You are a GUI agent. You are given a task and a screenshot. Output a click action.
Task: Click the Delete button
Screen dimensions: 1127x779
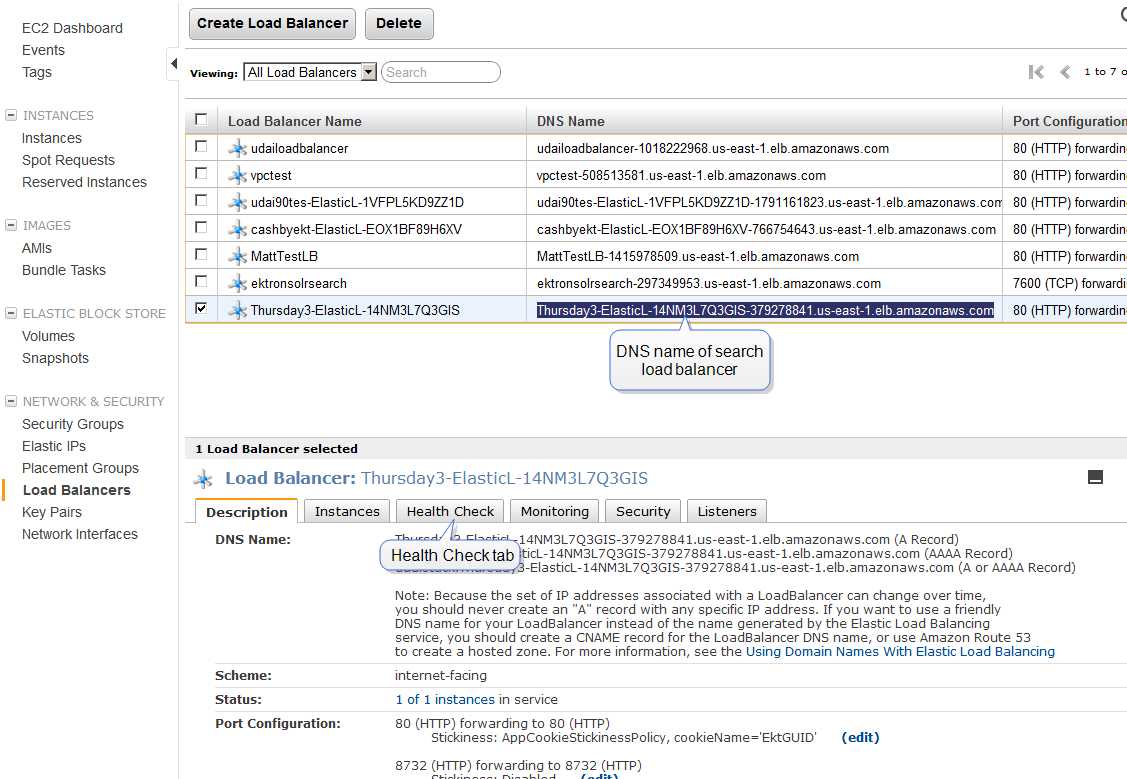pyautogui.click(x=399, y=24)
